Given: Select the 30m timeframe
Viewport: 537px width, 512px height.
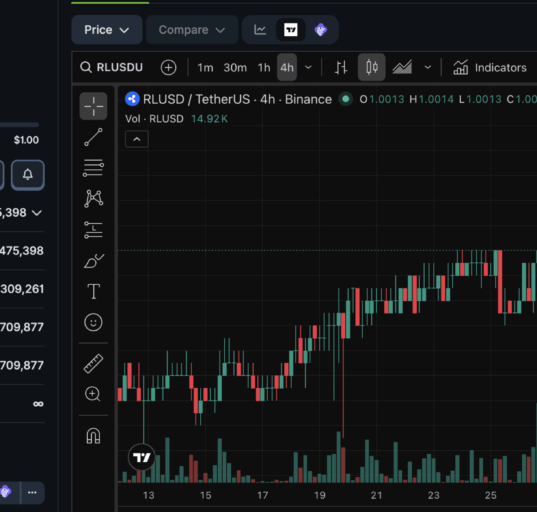Looking at the screenshot, I should 235,67.
